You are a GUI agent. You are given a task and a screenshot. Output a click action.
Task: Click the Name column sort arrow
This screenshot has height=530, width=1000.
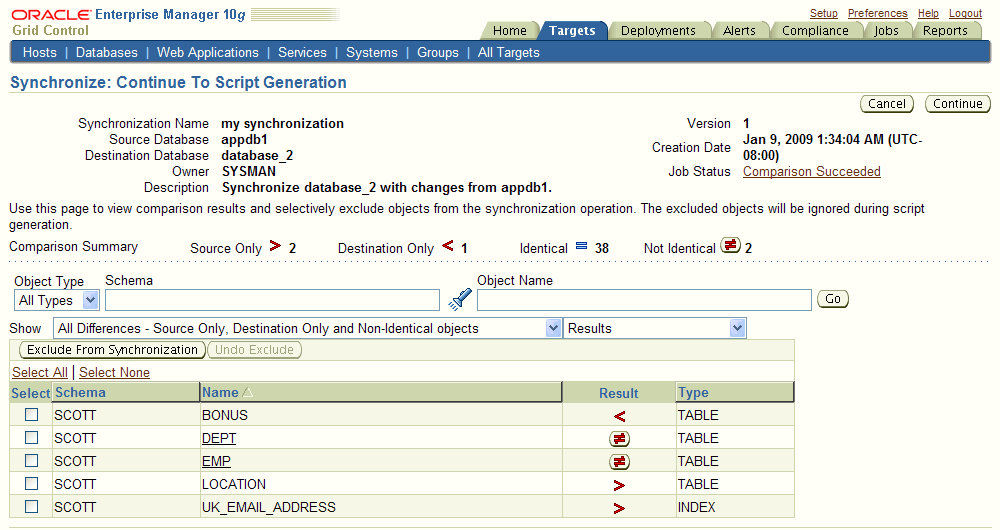[x=247, y=393]
